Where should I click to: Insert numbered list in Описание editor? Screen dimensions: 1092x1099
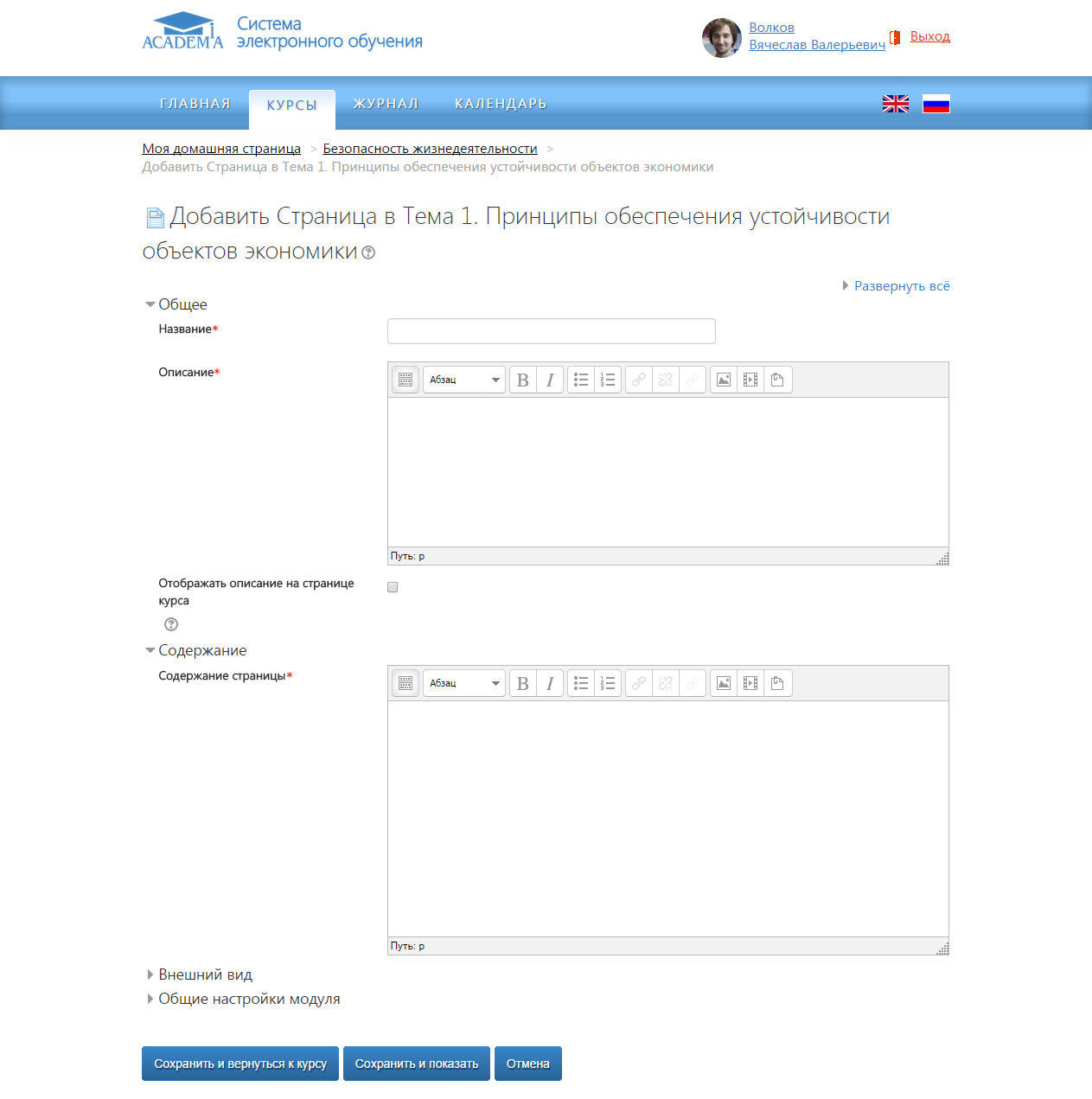tap(608, 380)
